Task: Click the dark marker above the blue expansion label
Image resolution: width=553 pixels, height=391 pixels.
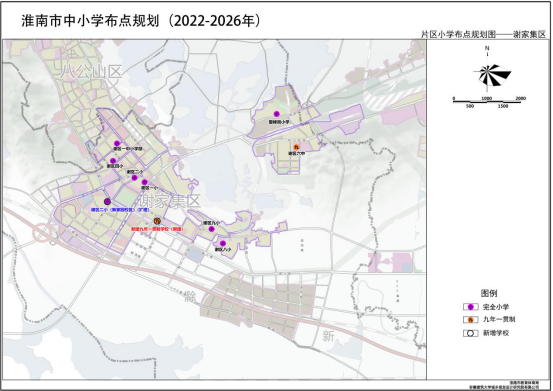Action: click(108, 202)
